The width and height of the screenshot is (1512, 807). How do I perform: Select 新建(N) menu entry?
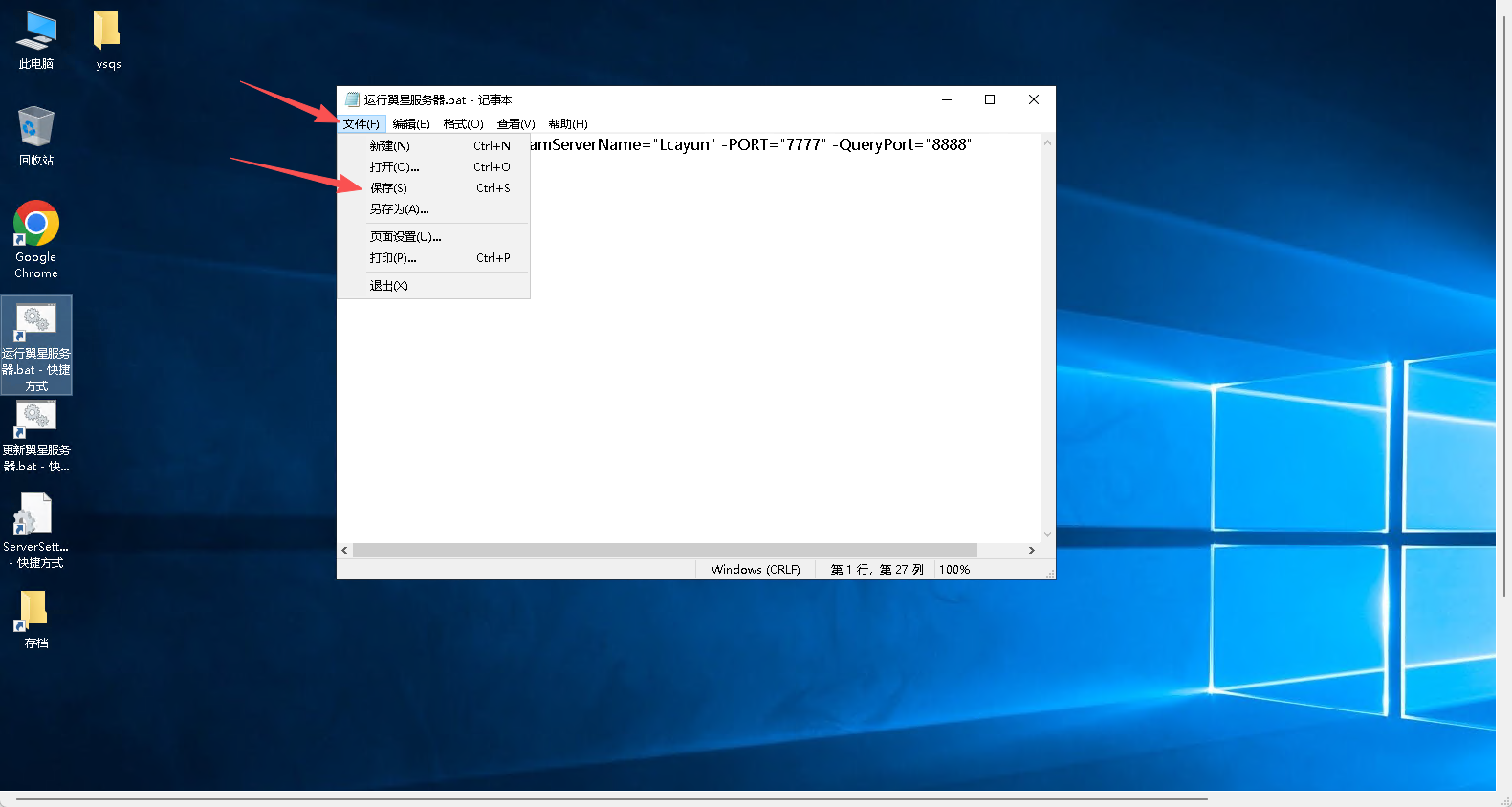[390, 146]
